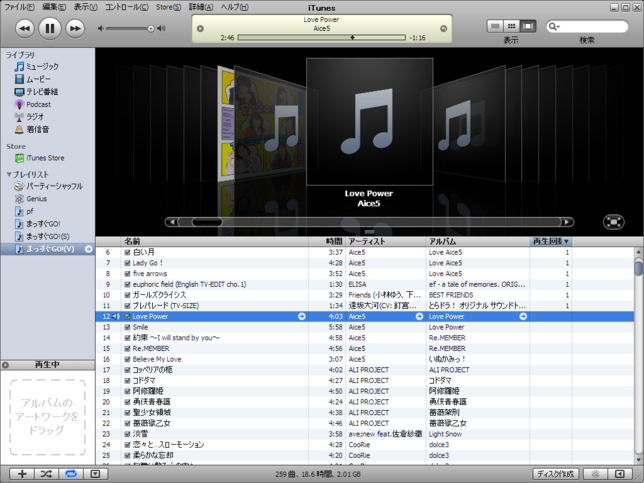Image resolution: width=644 pixels, height=483 pixels.
Task: Open the Store(S) menu
Action: click(168, 7)
